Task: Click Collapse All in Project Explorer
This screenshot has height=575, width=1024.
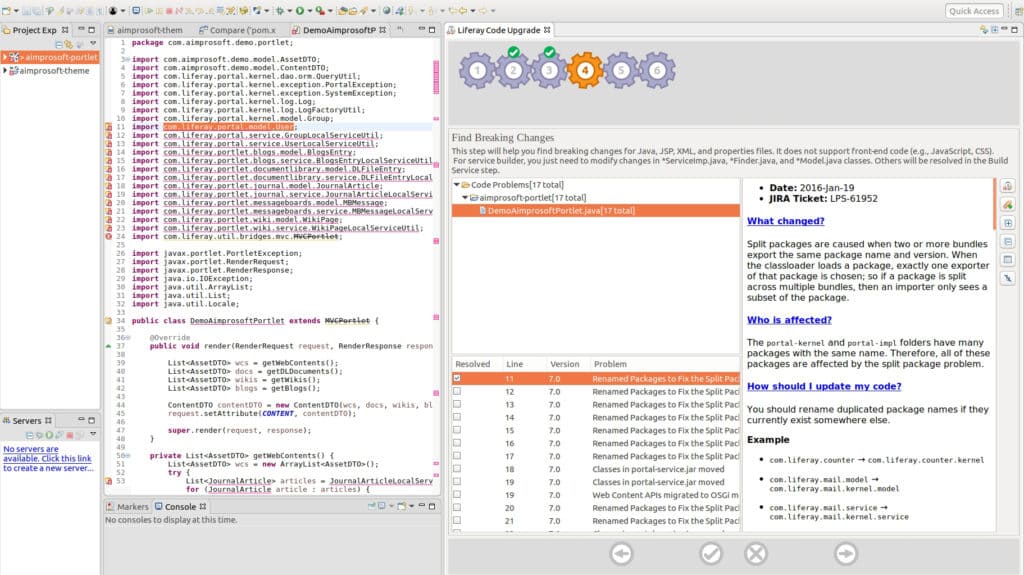Action: (x=59, y=44)
